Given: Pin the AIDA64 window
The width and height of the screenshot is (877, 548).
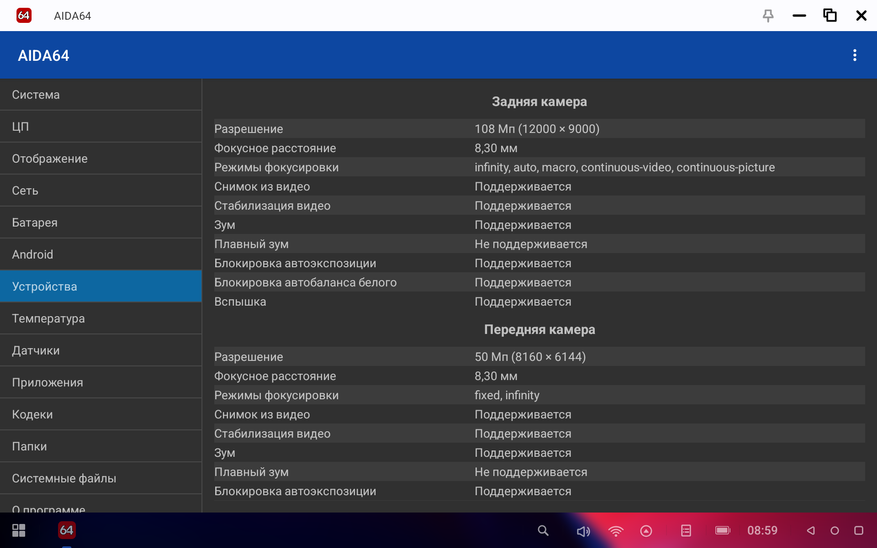Looking at the screenshot, I should point(768,16).
